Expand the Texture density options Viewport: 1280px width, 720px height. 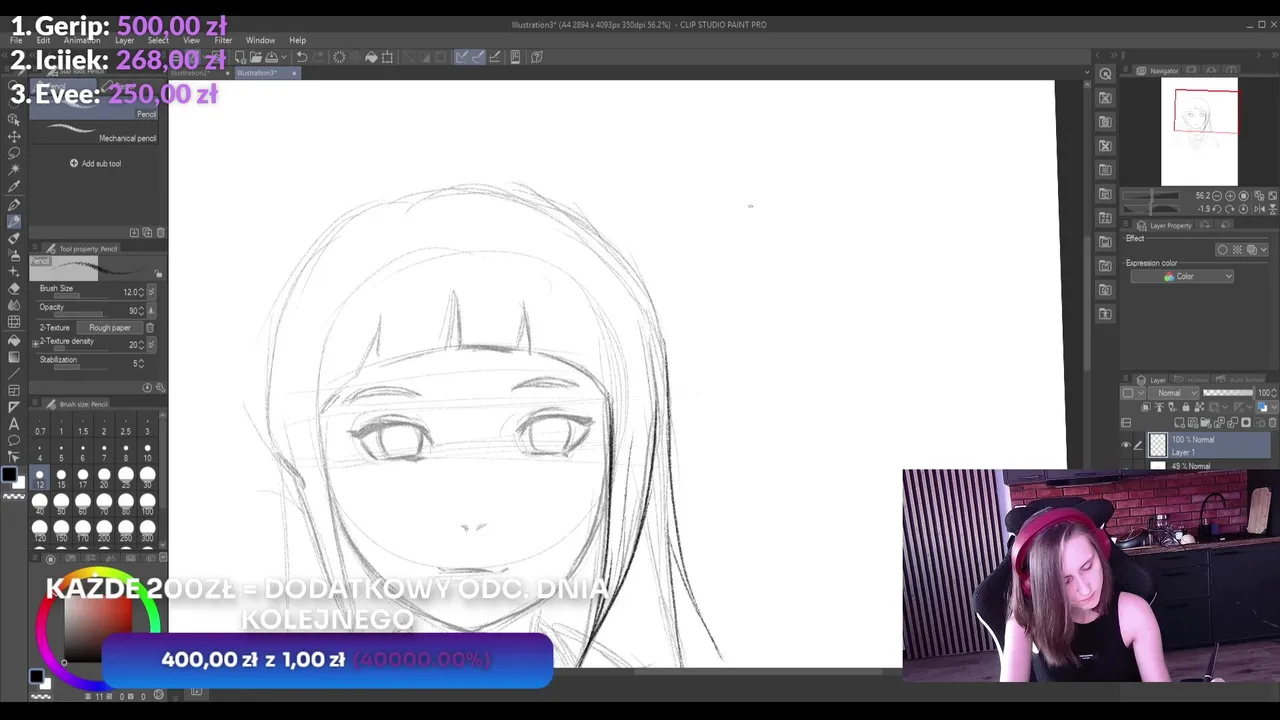point(36,343)
